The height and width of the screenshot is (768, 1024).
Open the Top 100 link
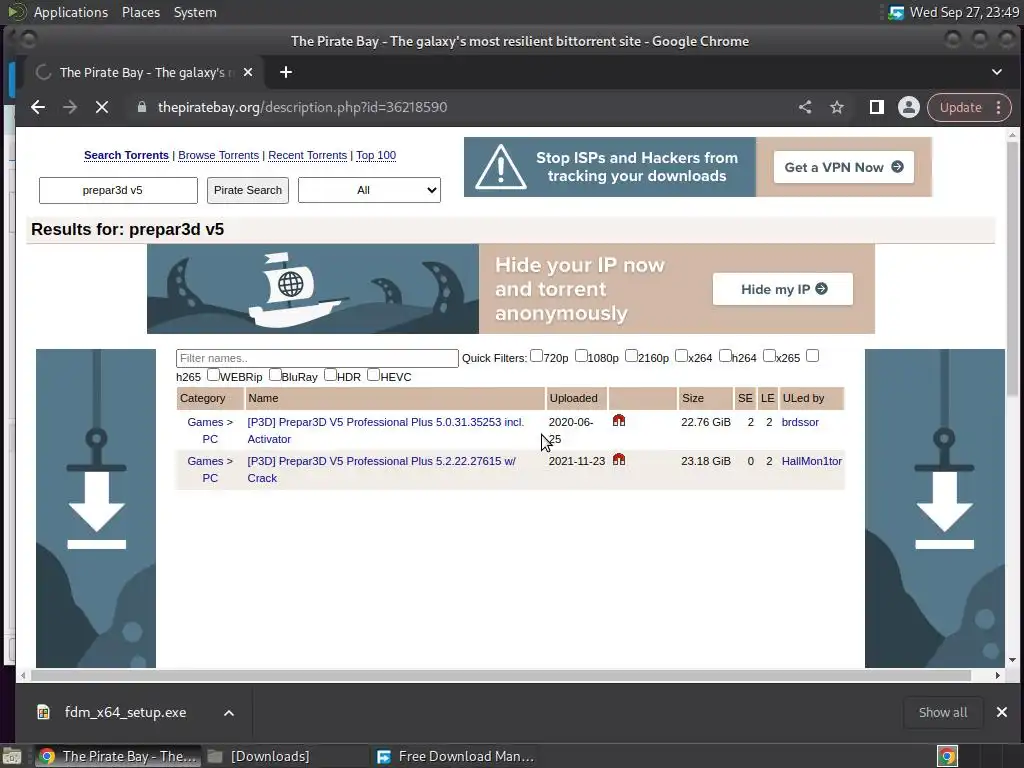pyautogui.click(x=376, y=155)
